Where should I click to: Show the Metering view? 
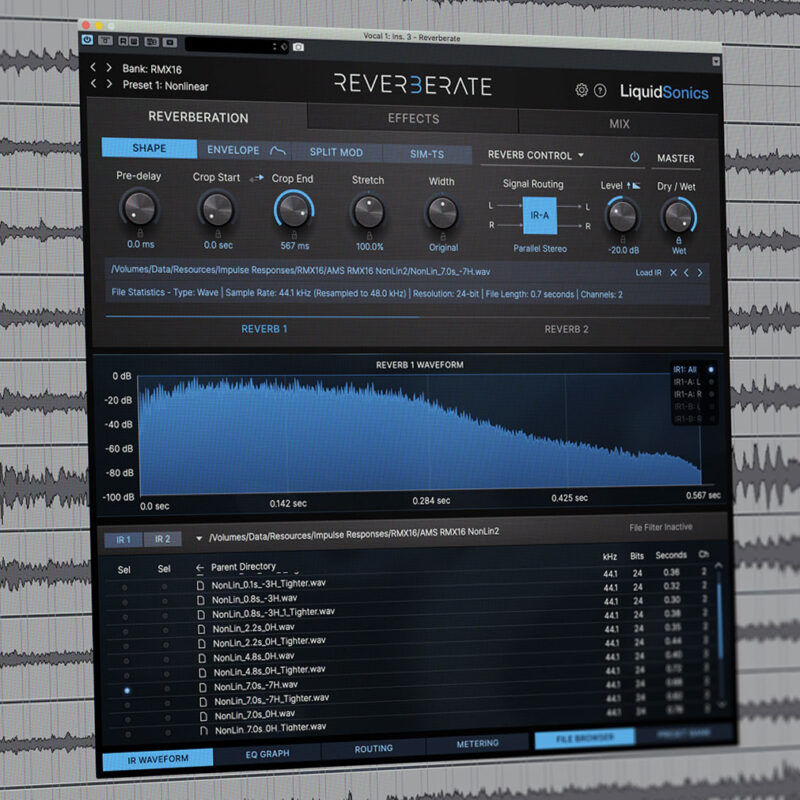click(x=478, y=744)
